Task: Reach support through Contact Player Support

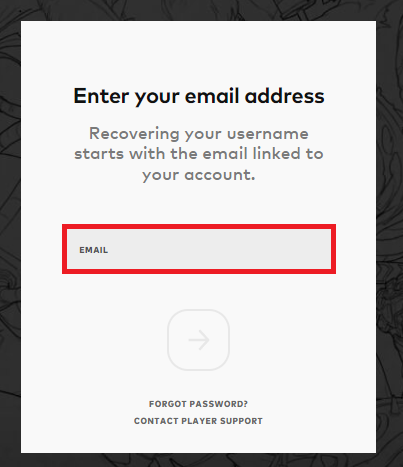Action: click(198, 421)
